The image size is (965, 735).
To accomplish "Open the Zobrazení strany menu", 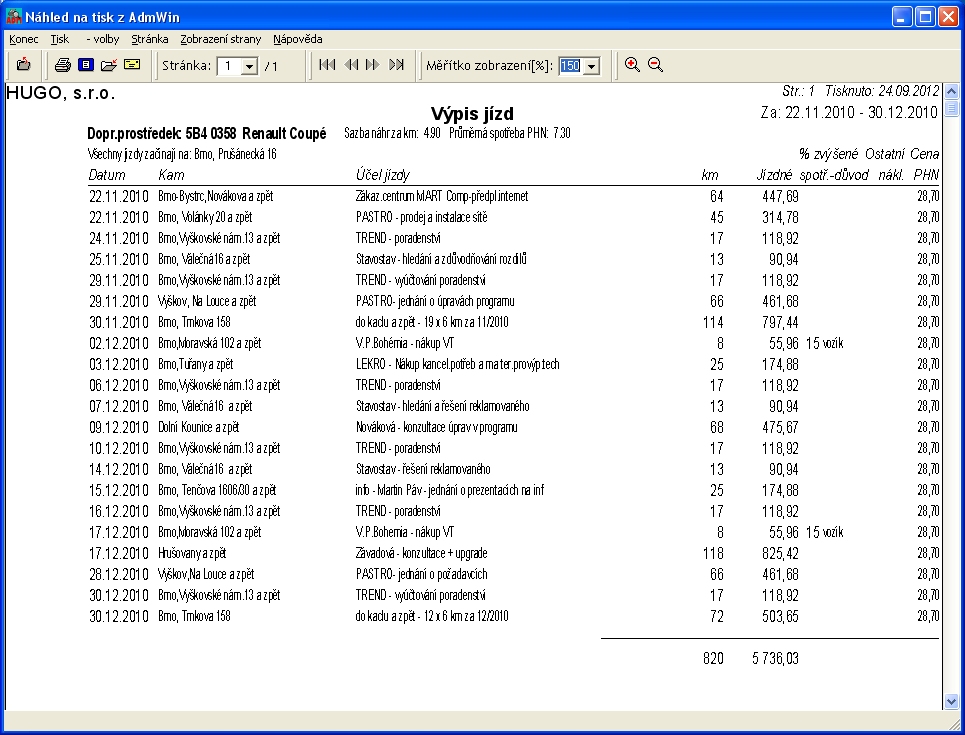I will pos(220,39).
